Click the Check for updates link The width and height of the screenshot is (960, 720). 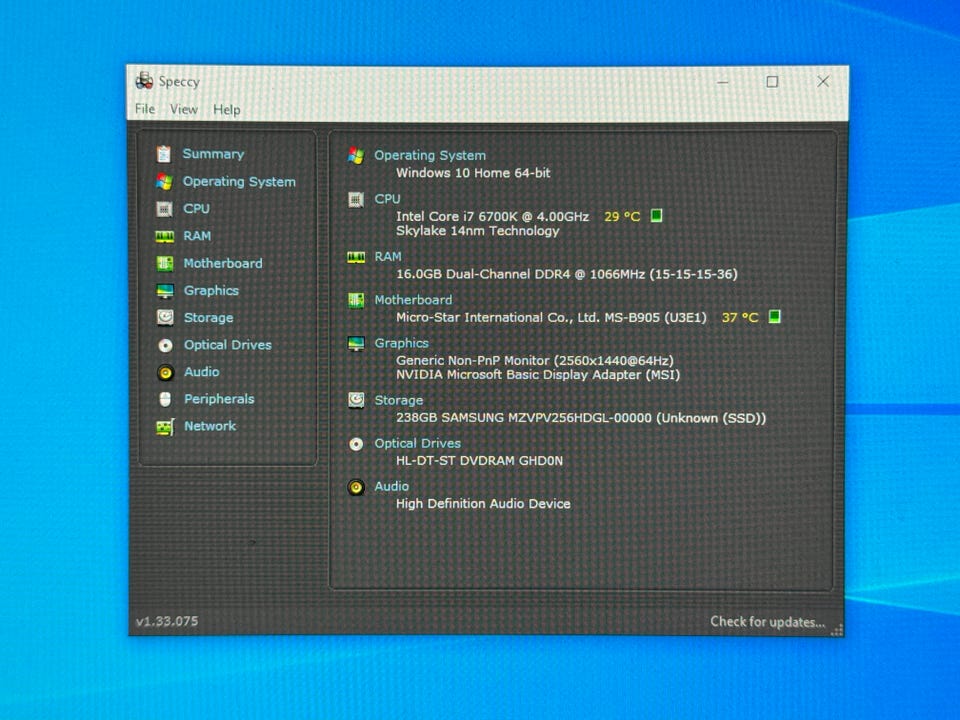tap(767, 622)
